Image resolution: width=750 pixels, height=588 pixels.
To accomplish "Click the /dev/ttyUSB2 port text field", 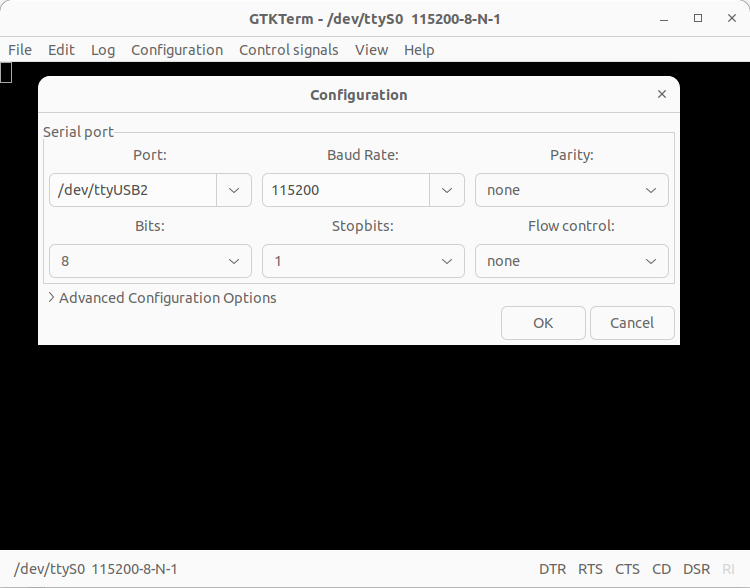I will coord(133,190).
